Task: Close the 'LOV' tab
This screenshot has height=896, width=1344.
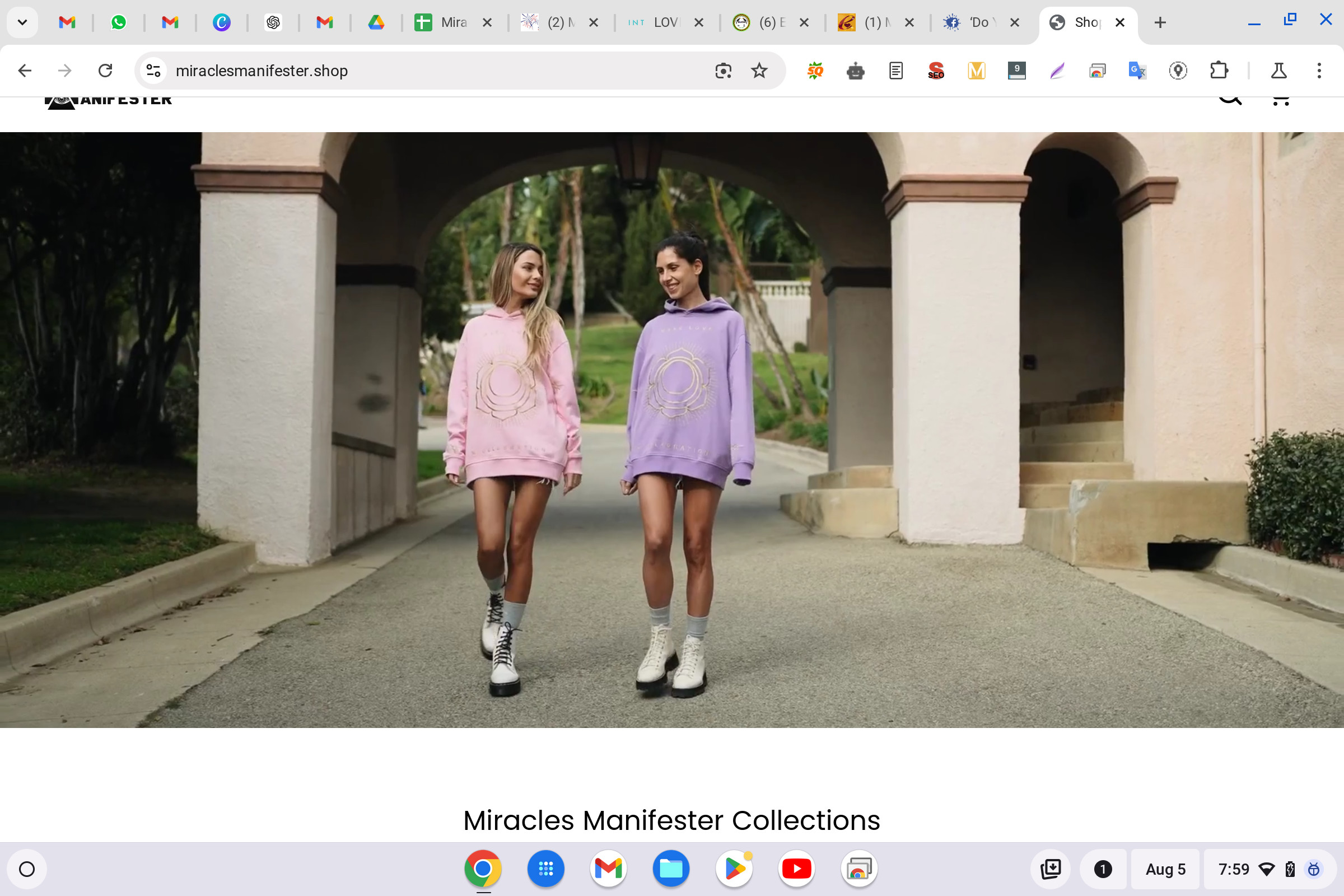Action: click(x=699, y=22)
